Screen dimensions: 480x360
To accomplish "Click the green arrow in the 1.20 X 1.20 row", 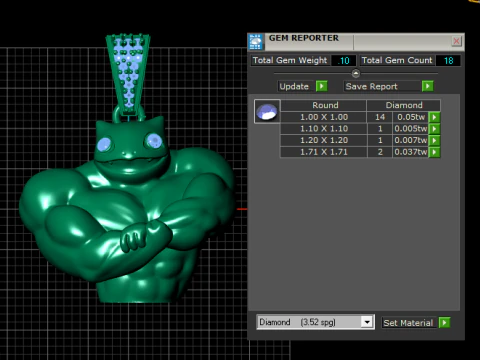I will 434,140.
